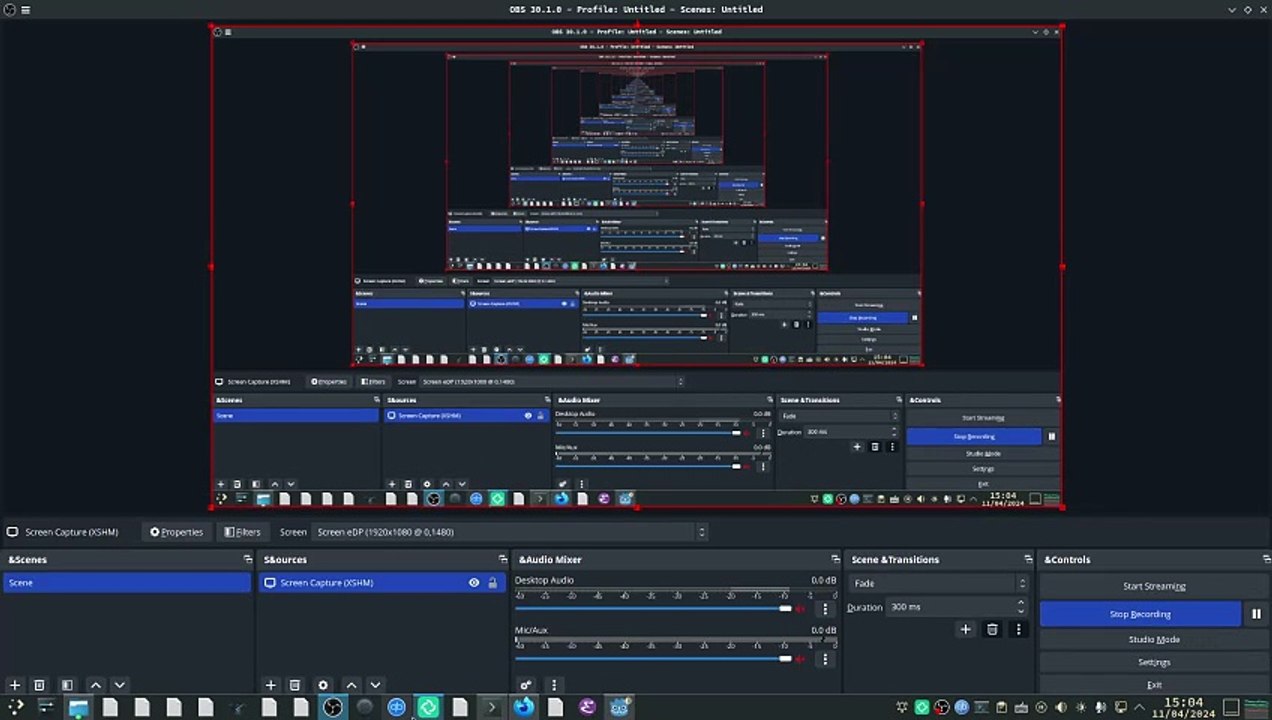
Task: Pause the recording
Action: point(1256,614)
